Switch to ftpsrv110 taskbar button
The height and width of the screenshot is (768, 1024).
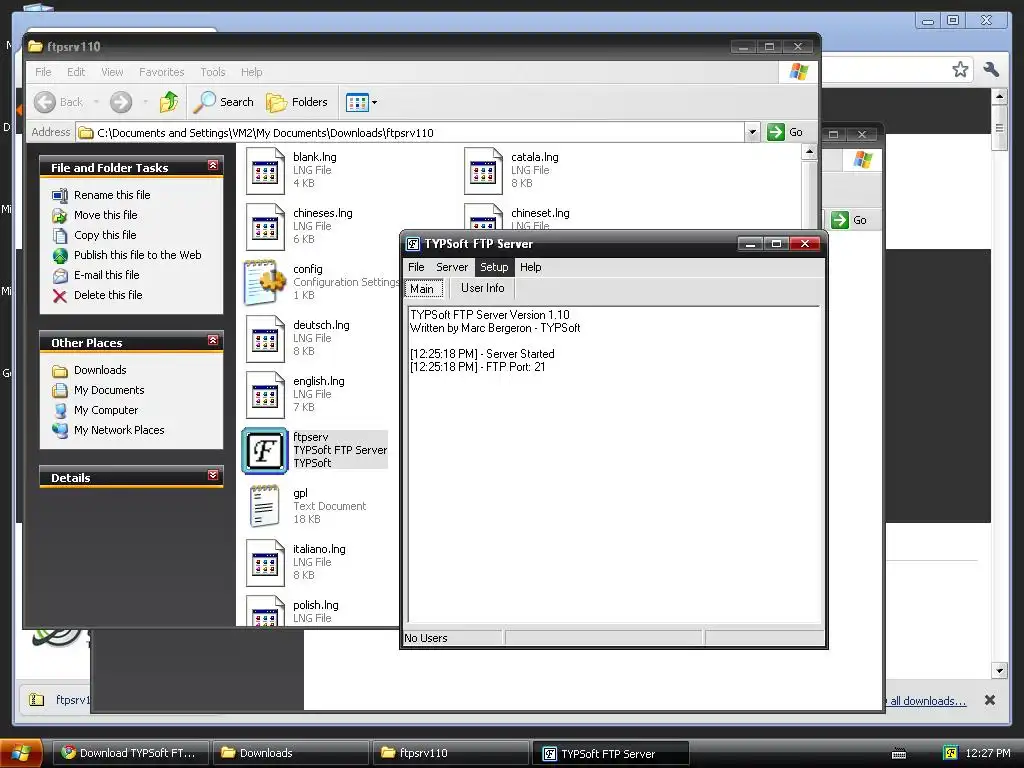(x=451, y=753)
